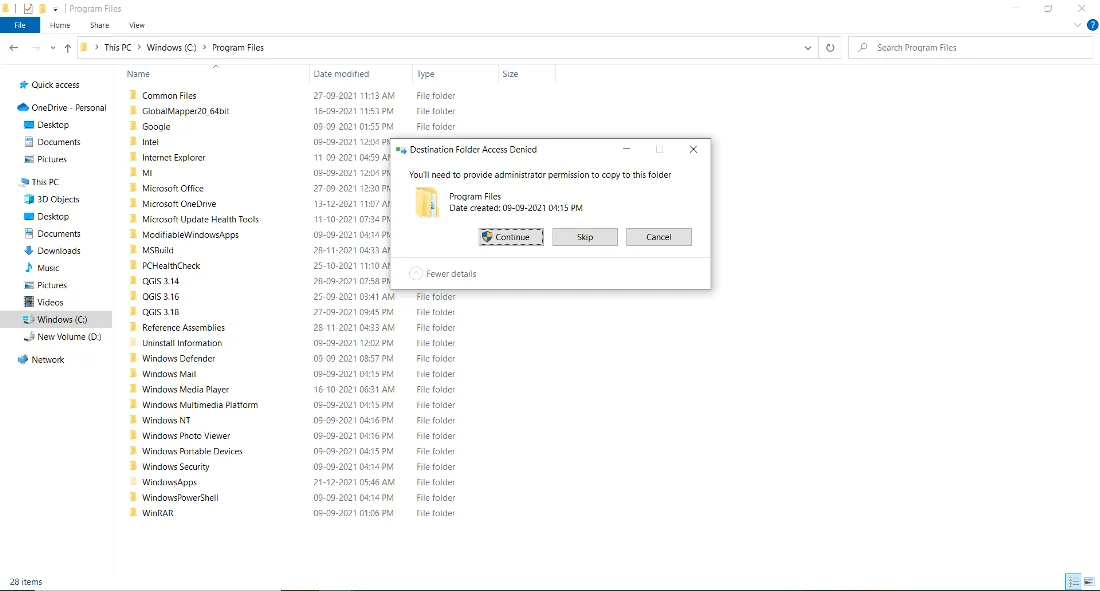The image size is (1100, 591).
Task: Close the Destination Folder Access Denied dialog
Action: click(693, 150)
